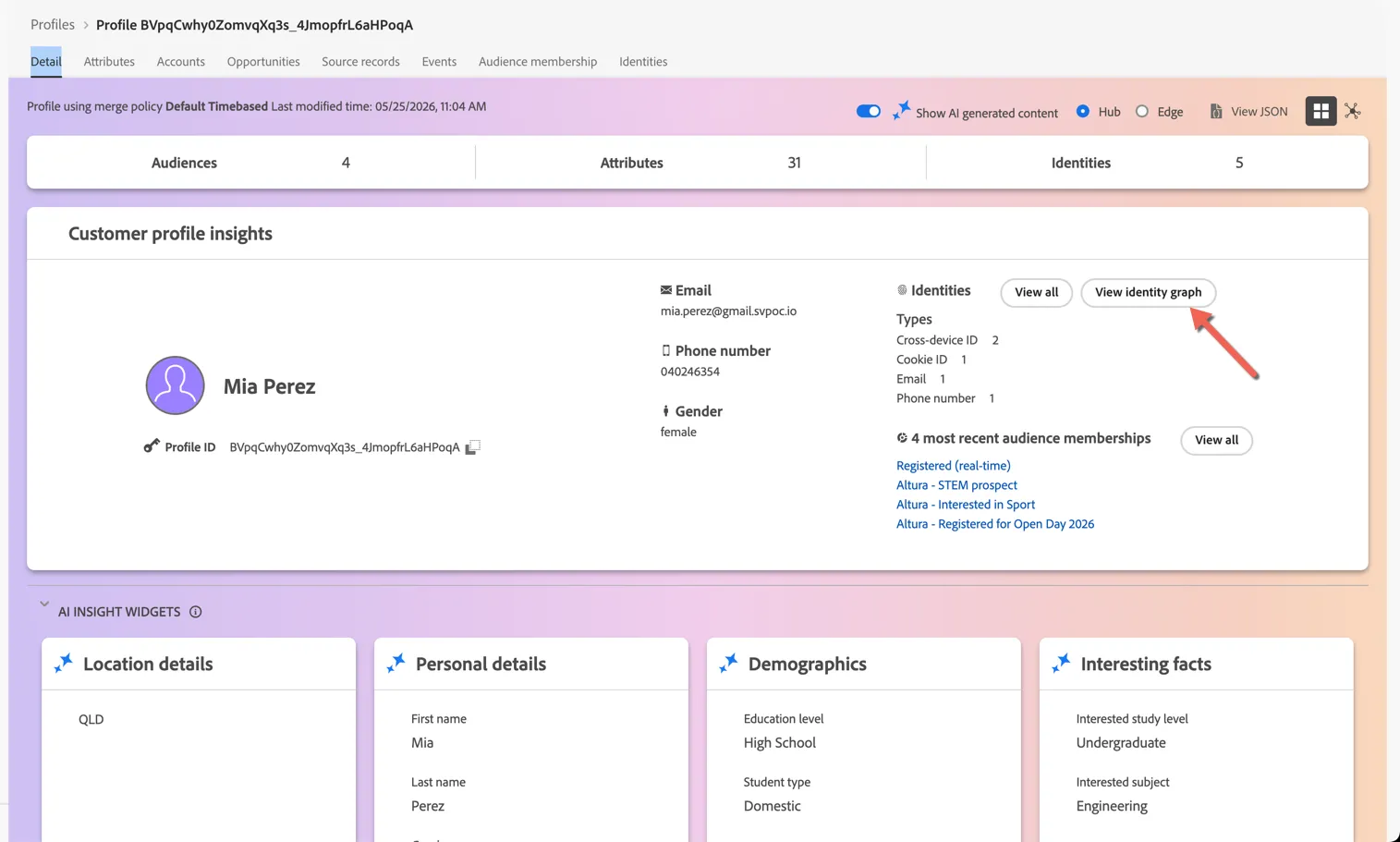Open Altura - Registered for Open Day 2026
Image resolution: width=1400 pixels, height=842 pixels.
pos(995,524)
